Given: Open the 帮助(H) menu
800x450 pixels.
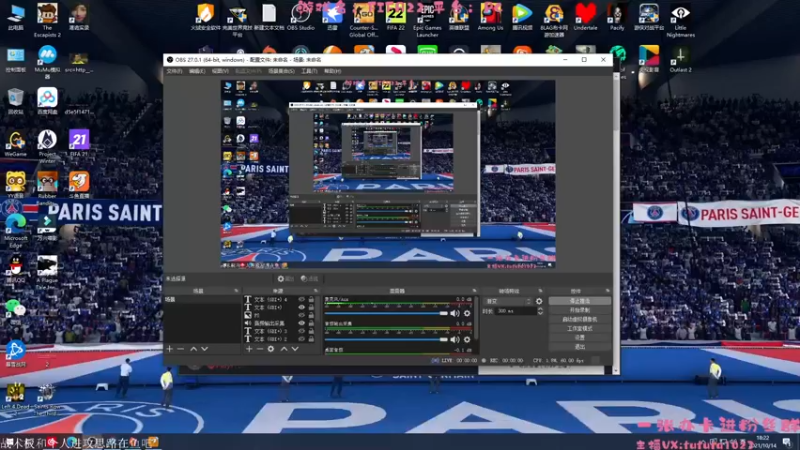Looking at the screenshot, I should pos(333,71).
